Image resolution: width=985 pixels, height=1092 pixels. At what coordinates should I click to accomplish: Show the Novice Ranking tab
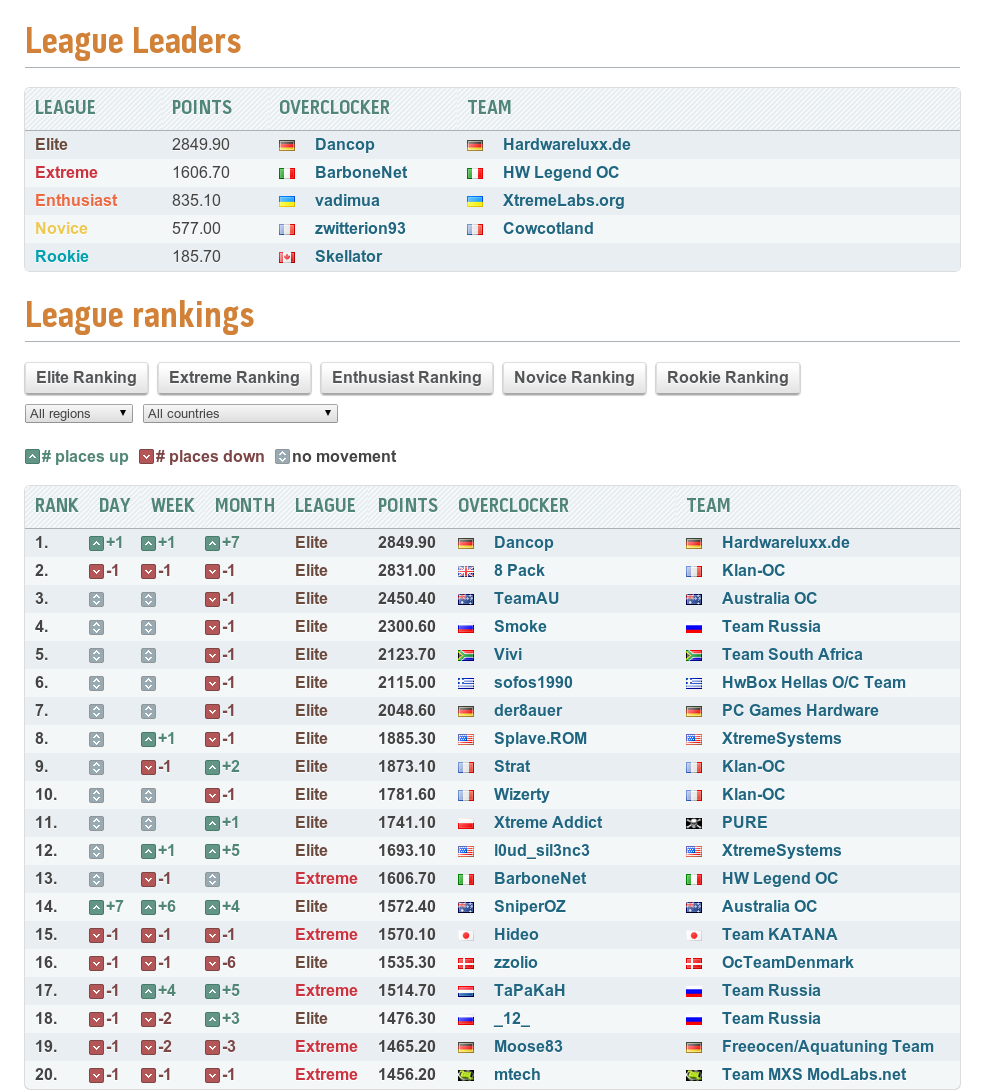click(x=574, y=377)
